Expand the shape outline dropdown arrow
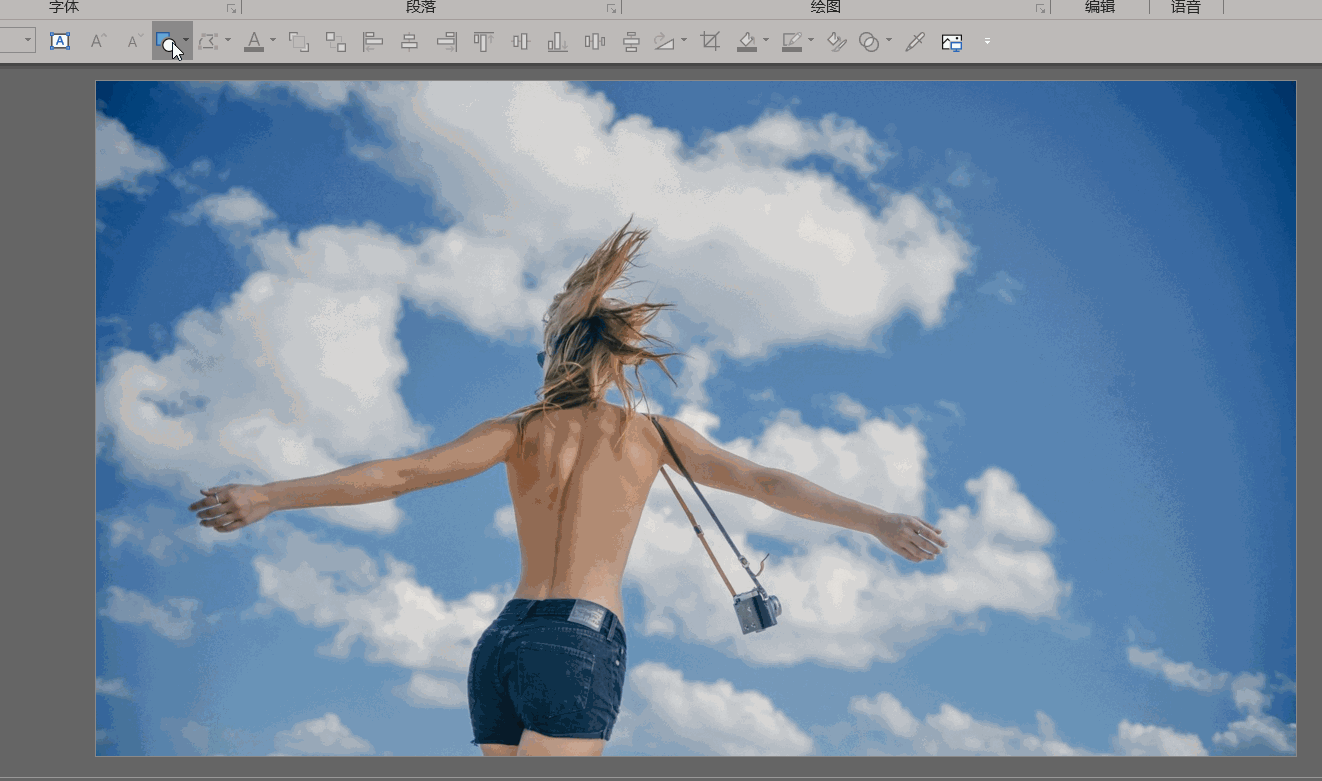 coord(811,41)
